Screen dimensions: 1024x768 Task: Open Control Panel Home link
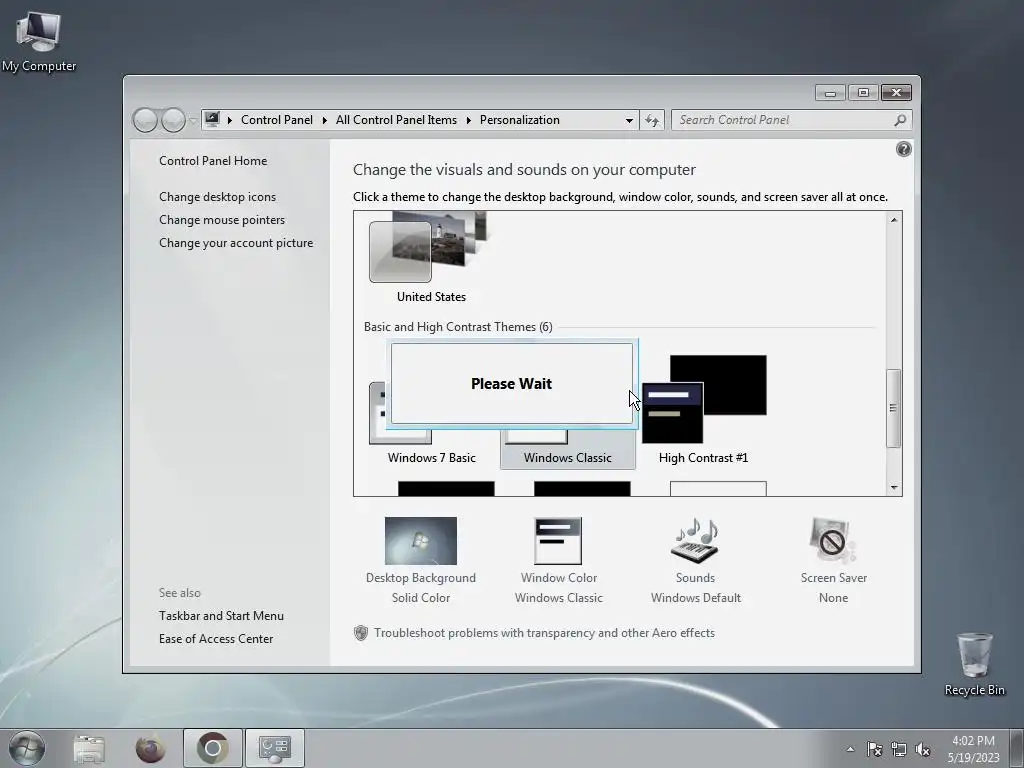pyautogui.click(x=213, y=161)
